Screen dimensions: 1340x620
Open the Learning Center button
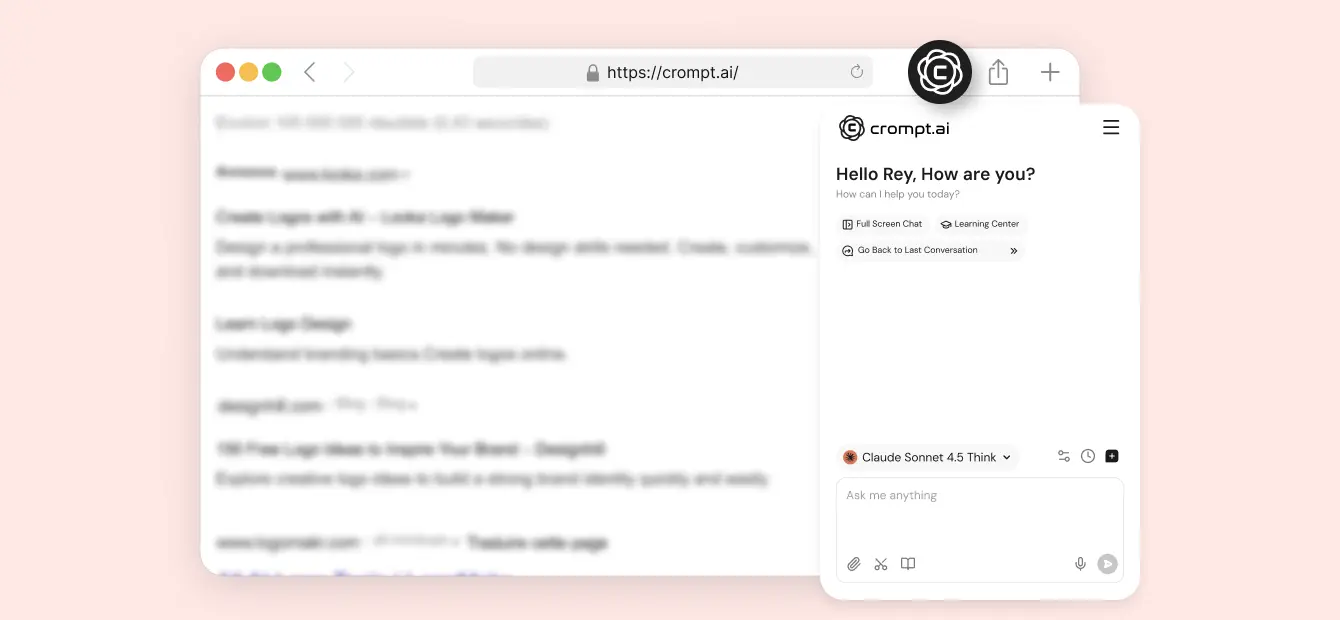coord(980,224)
